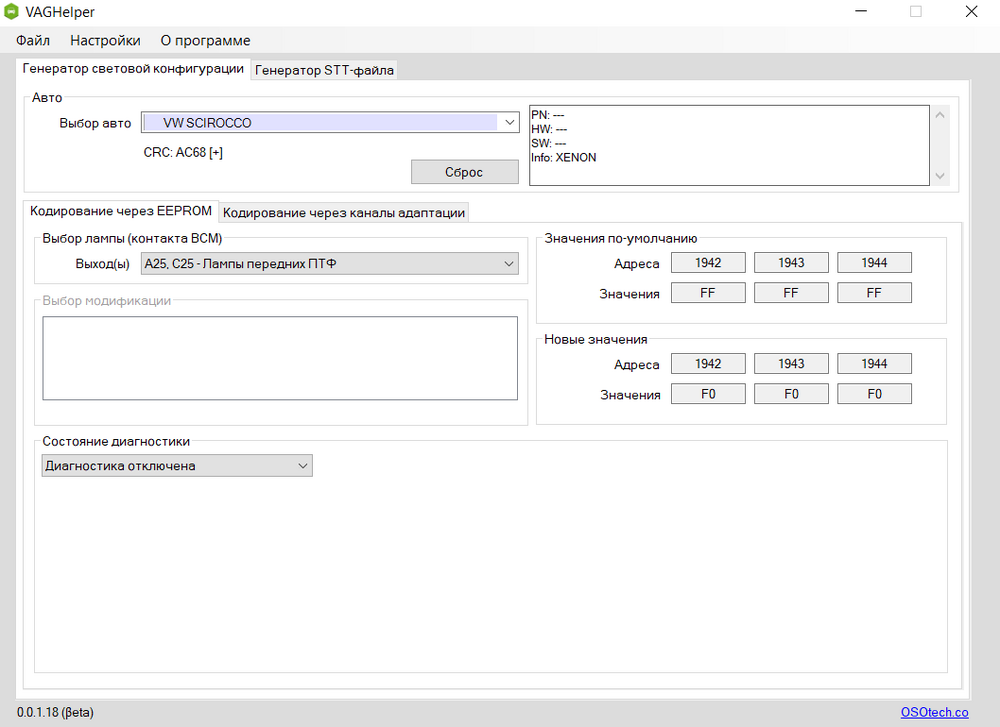The width and height of the screenshot is (1000, 727).
Task: Open the О программе menu
Action: [x=205, y=41]
